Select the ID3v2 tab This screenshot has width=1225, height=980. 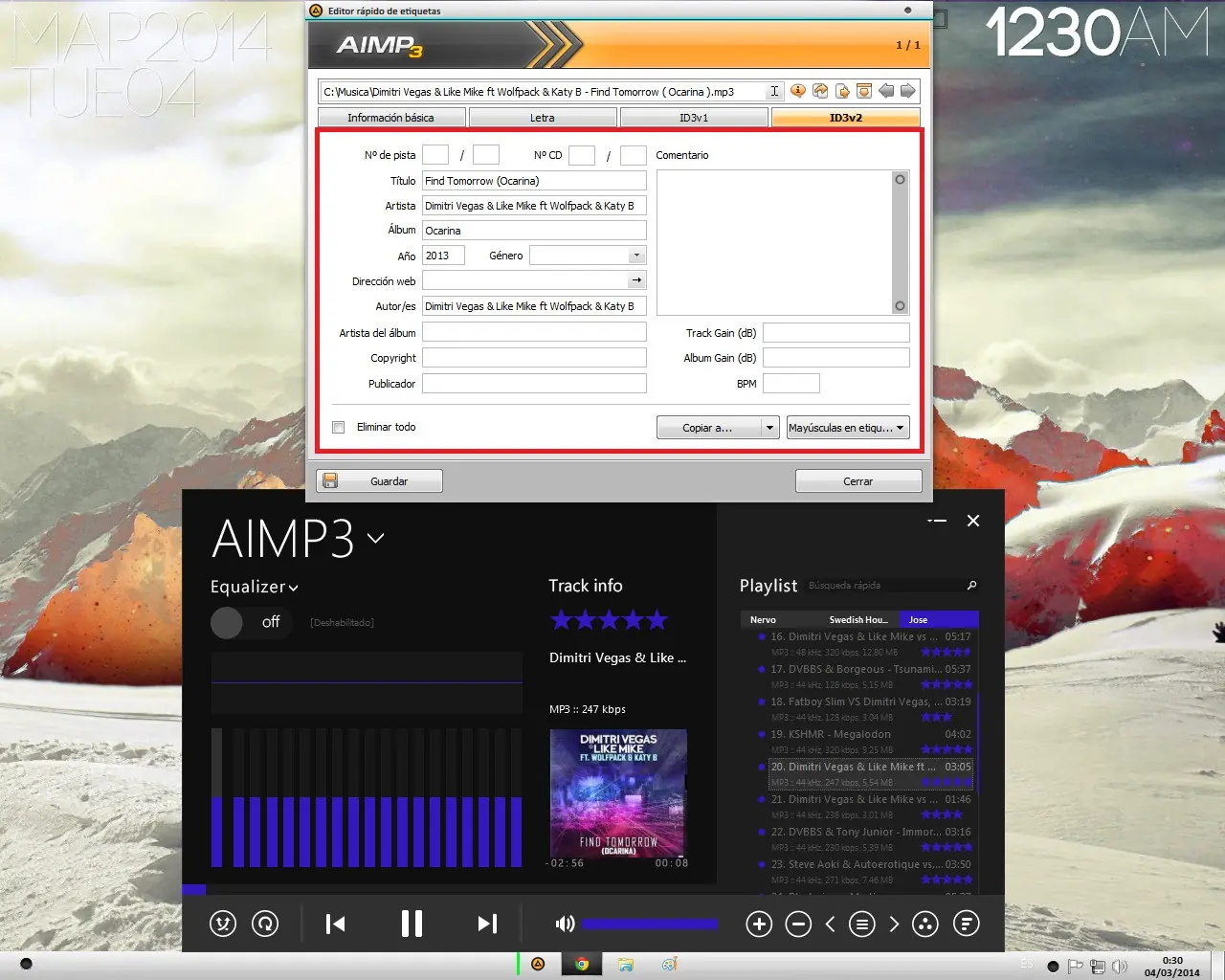[846, 118]
